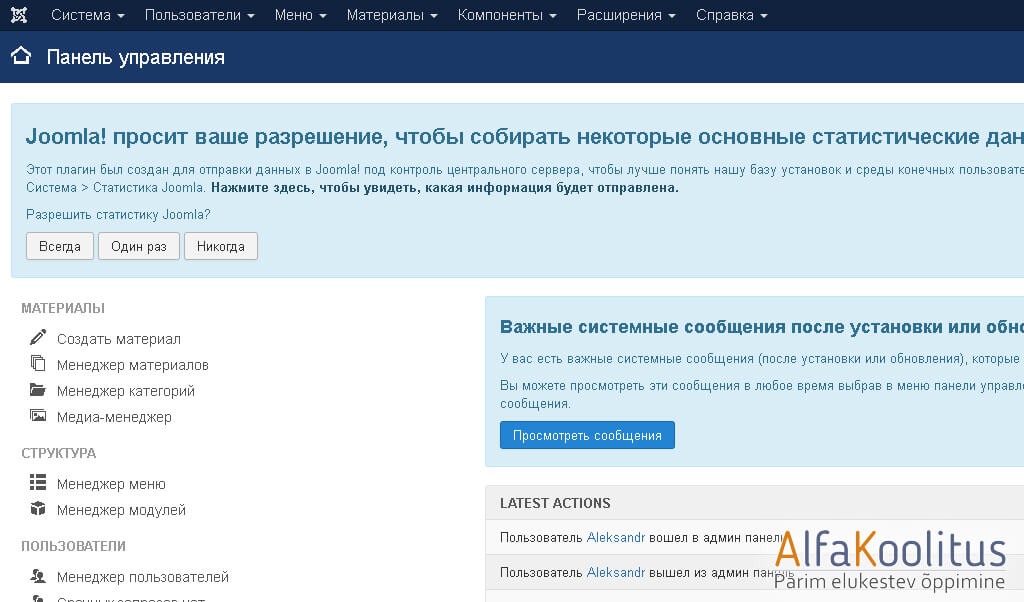The image size is (1024, 602).
Task: Click the ПОЛЬЗОВАТЕЛИ section heading
Action: click(73, 546)
